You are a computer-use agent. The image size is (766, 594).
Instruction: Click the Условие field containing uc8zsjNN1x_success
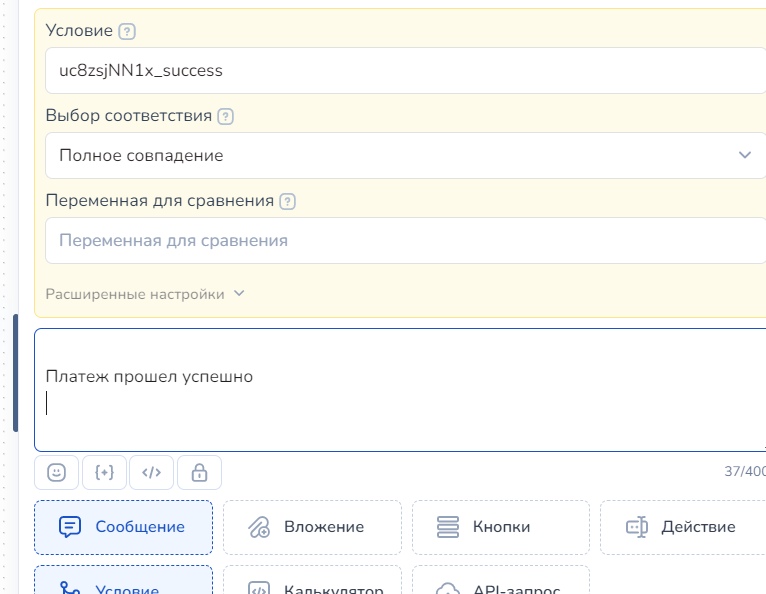coord(404,71)
